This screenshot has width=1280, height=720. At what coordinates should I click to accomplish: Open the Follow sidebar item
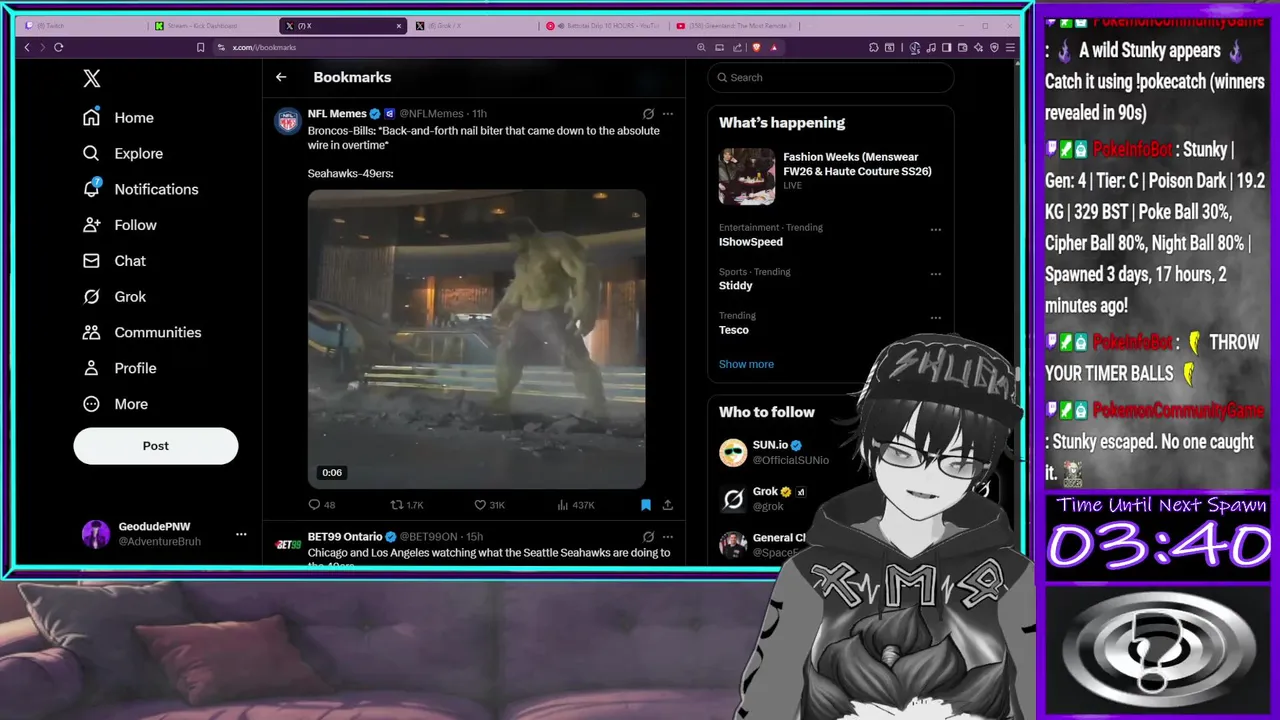pos(119,225)
